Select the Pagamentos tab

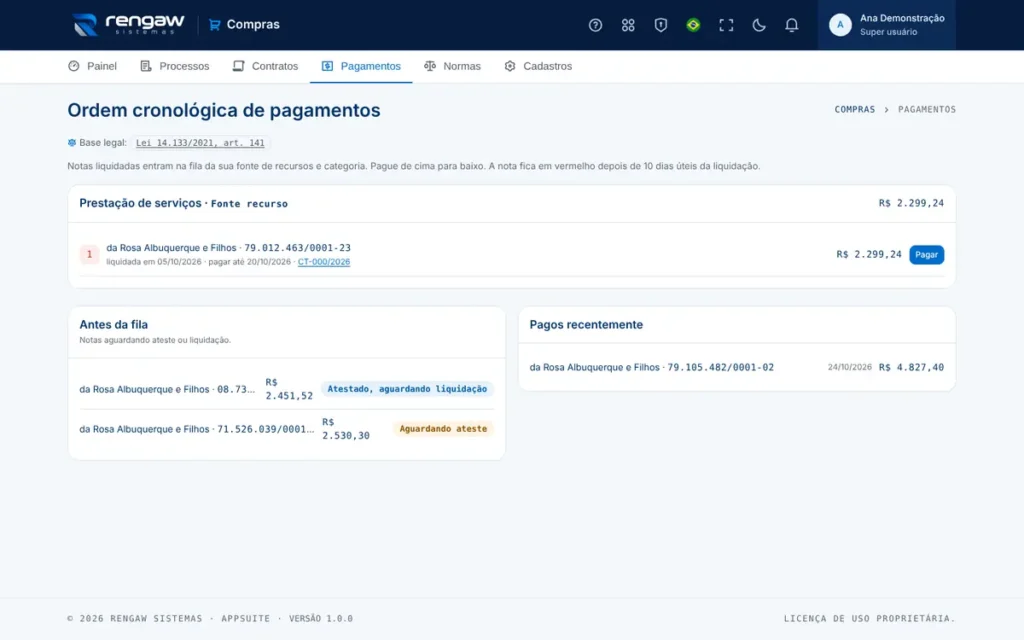(360, 66)
